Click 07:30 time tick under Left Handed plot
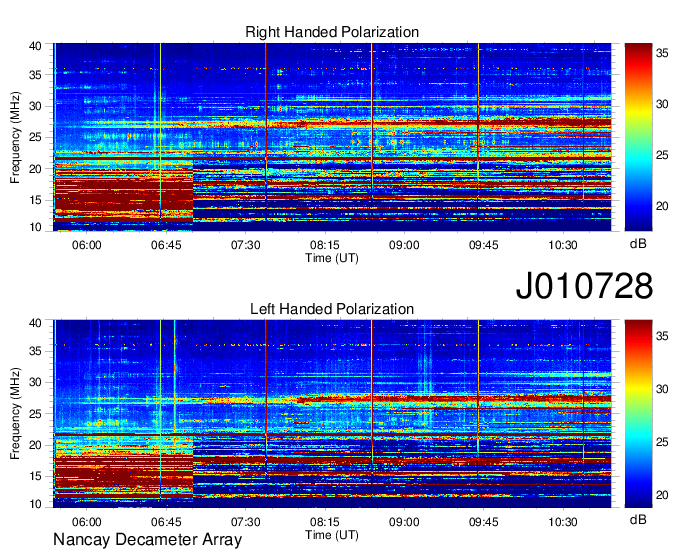680x552 pixels. click(245, 522)
